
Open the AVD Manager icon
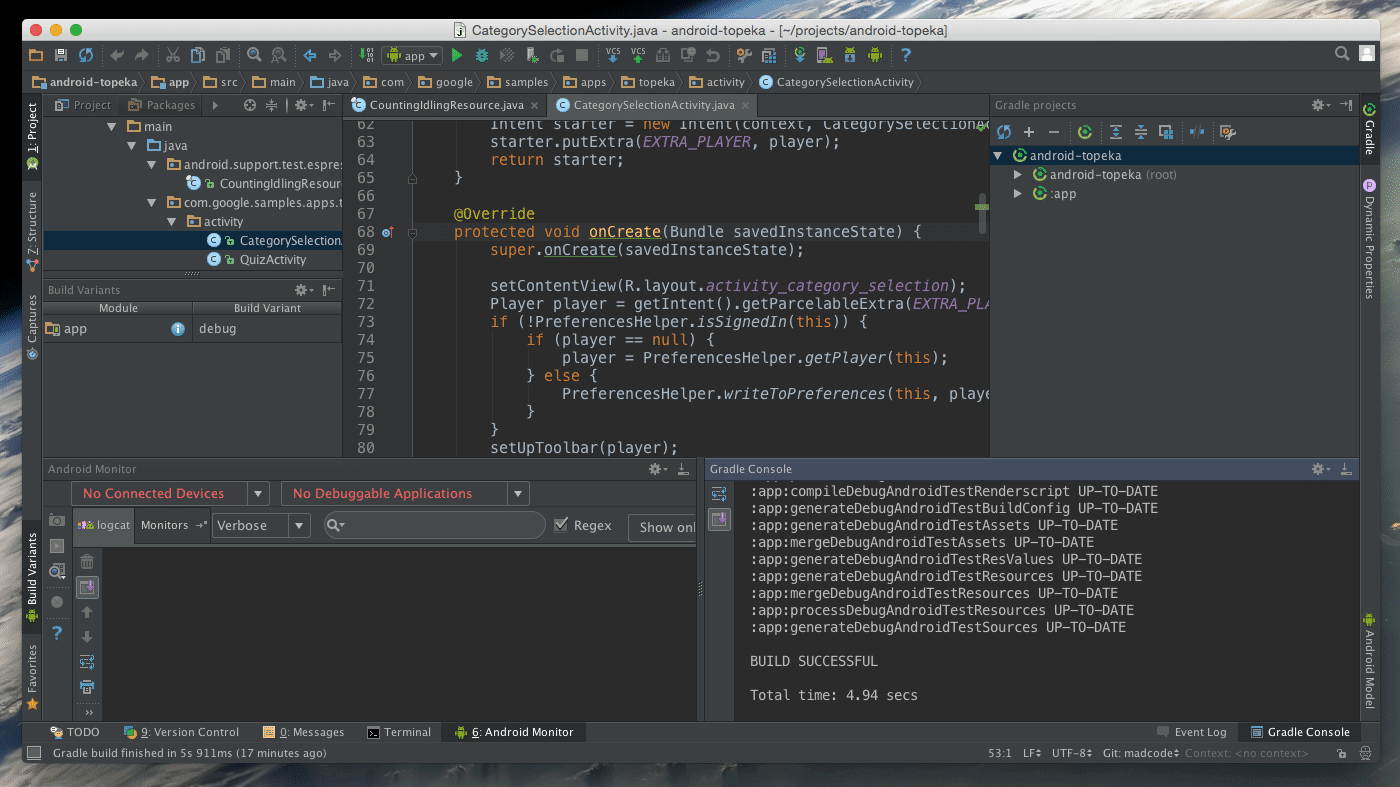824,56
